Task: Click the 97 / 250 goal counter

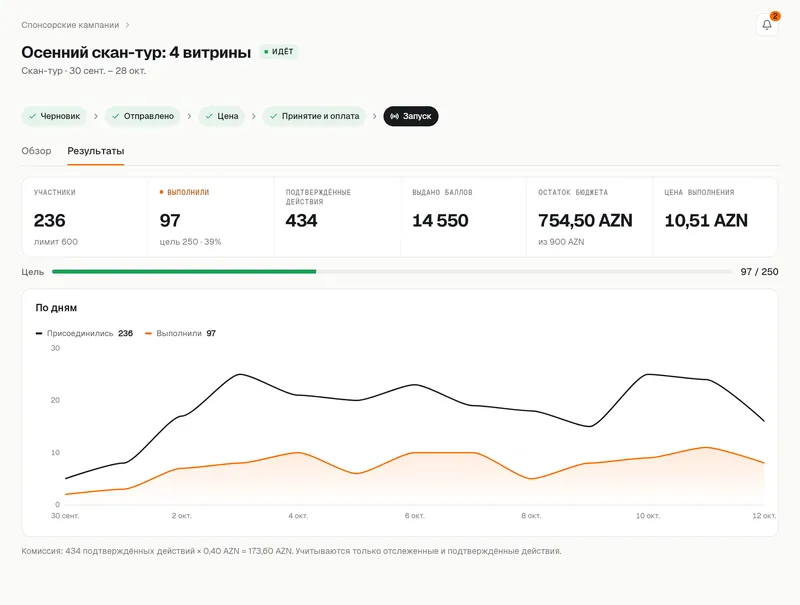Action: [759, 272]
